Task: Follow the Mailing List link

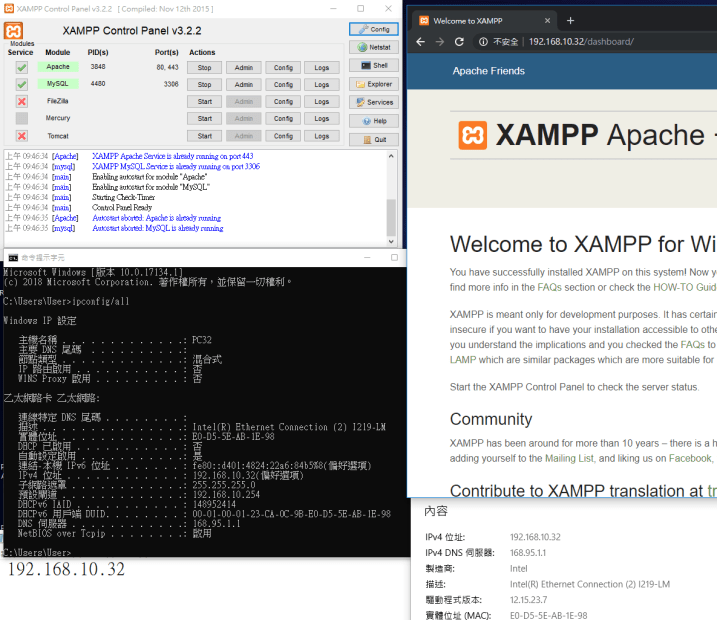Action: tap(569, 458)
